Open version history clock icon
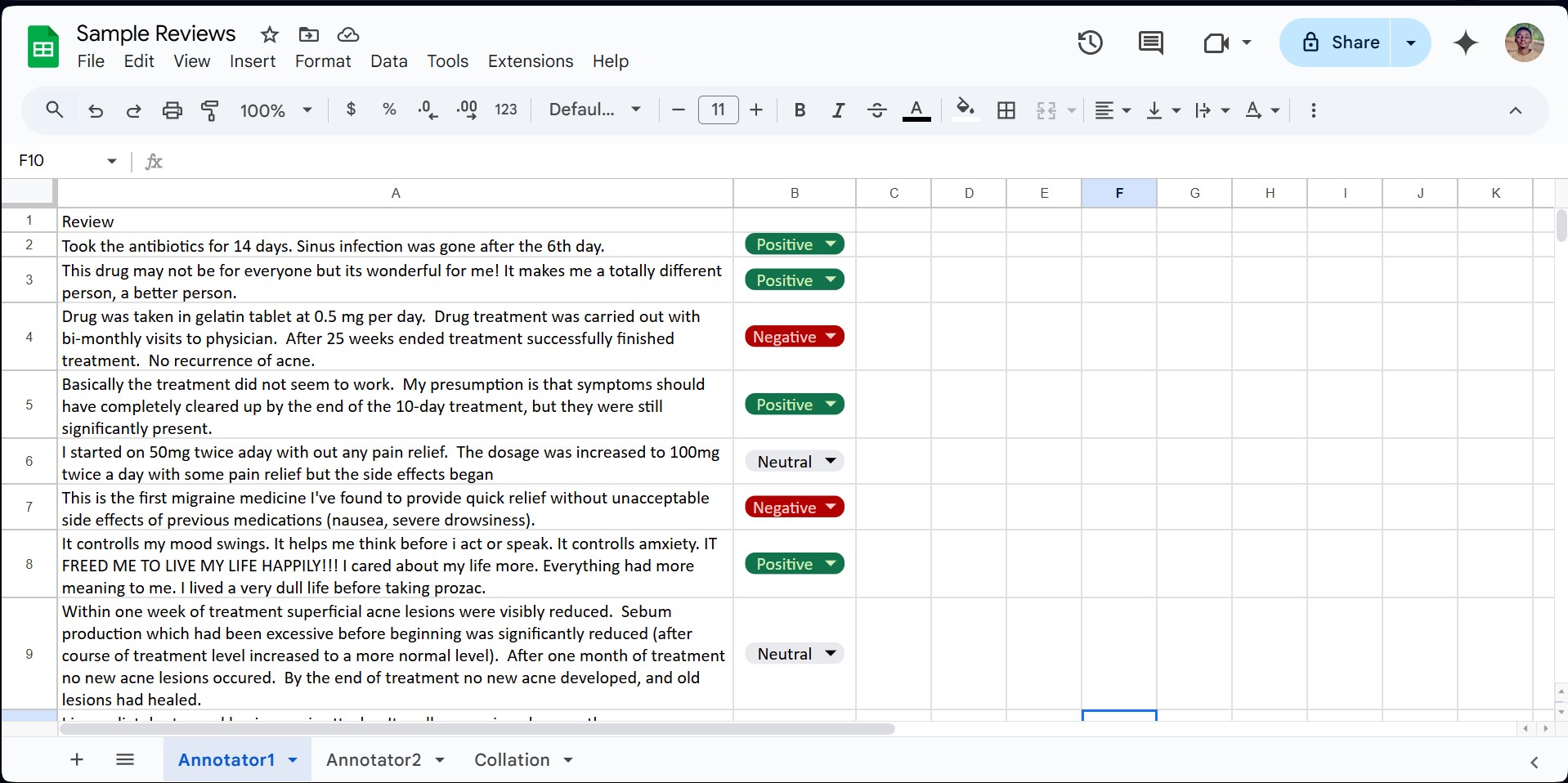Viewport: 1568px width, 783px height. click(x=1090, y=43)
